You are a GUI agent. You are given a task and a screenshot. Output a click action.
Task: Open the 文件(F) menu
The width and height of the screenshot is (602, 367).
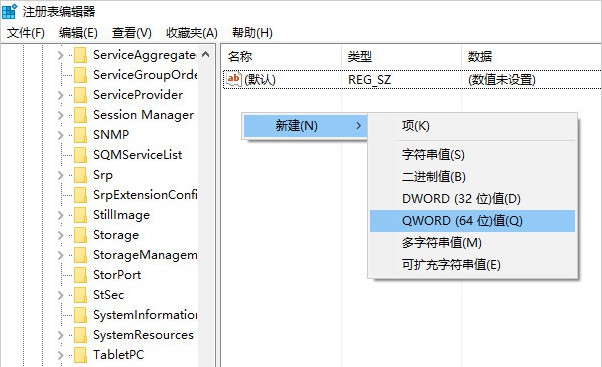click(26, 33)
